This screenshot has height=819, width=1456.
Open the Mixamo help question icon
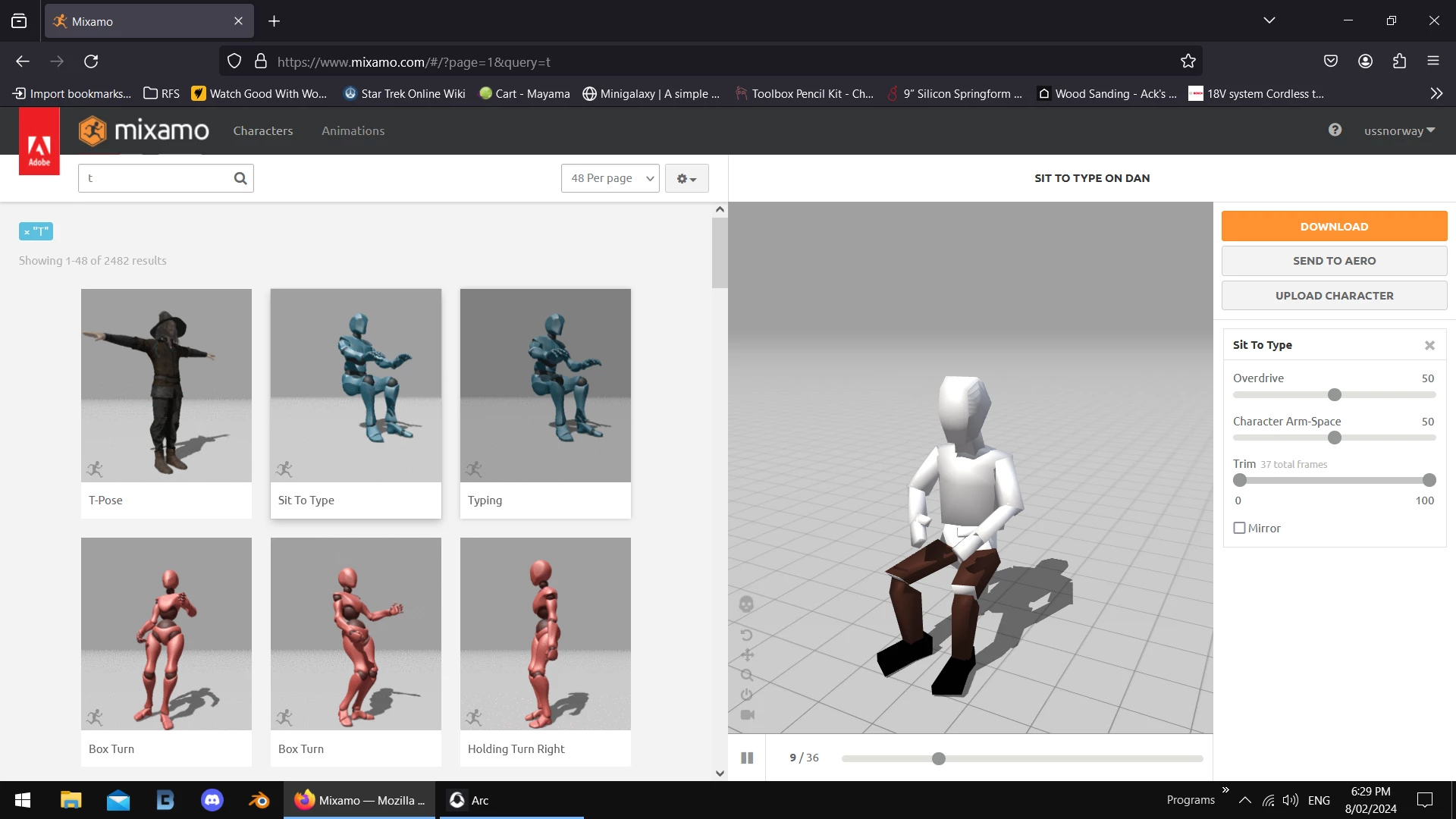click(x=1335, y=130)
